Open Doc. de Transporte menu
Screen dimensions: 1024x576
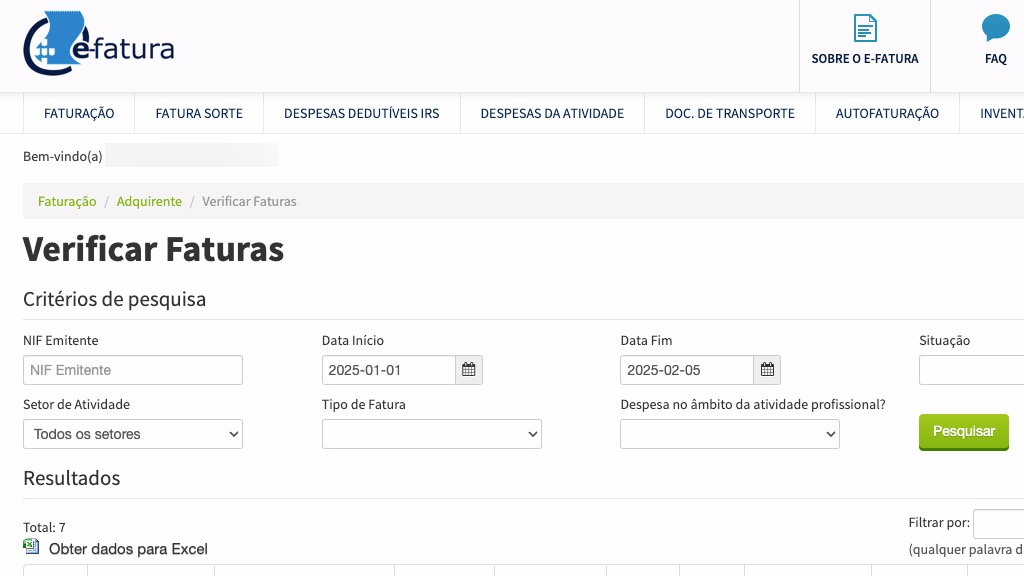coord(730,113)
